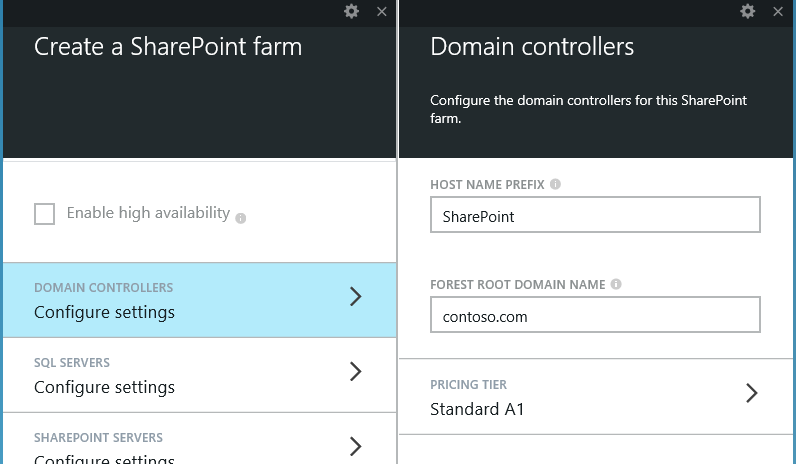Click the Standard A1 pricing tier value
This screenshot has width=796, height=464.
click(x=477, y=409)
